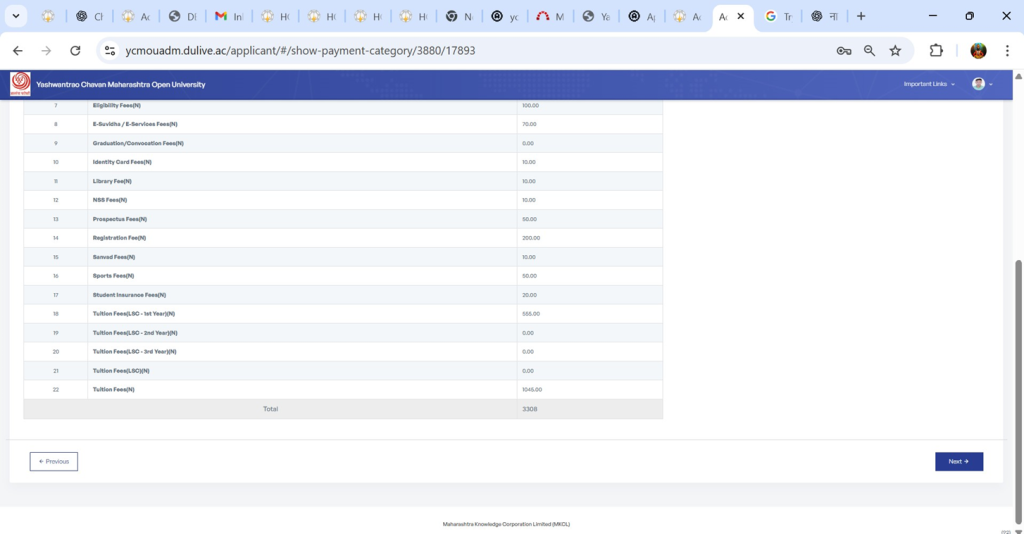Switch to the Google Translate tab
This screenshot has width=1024, height=534.
(778, 16)
